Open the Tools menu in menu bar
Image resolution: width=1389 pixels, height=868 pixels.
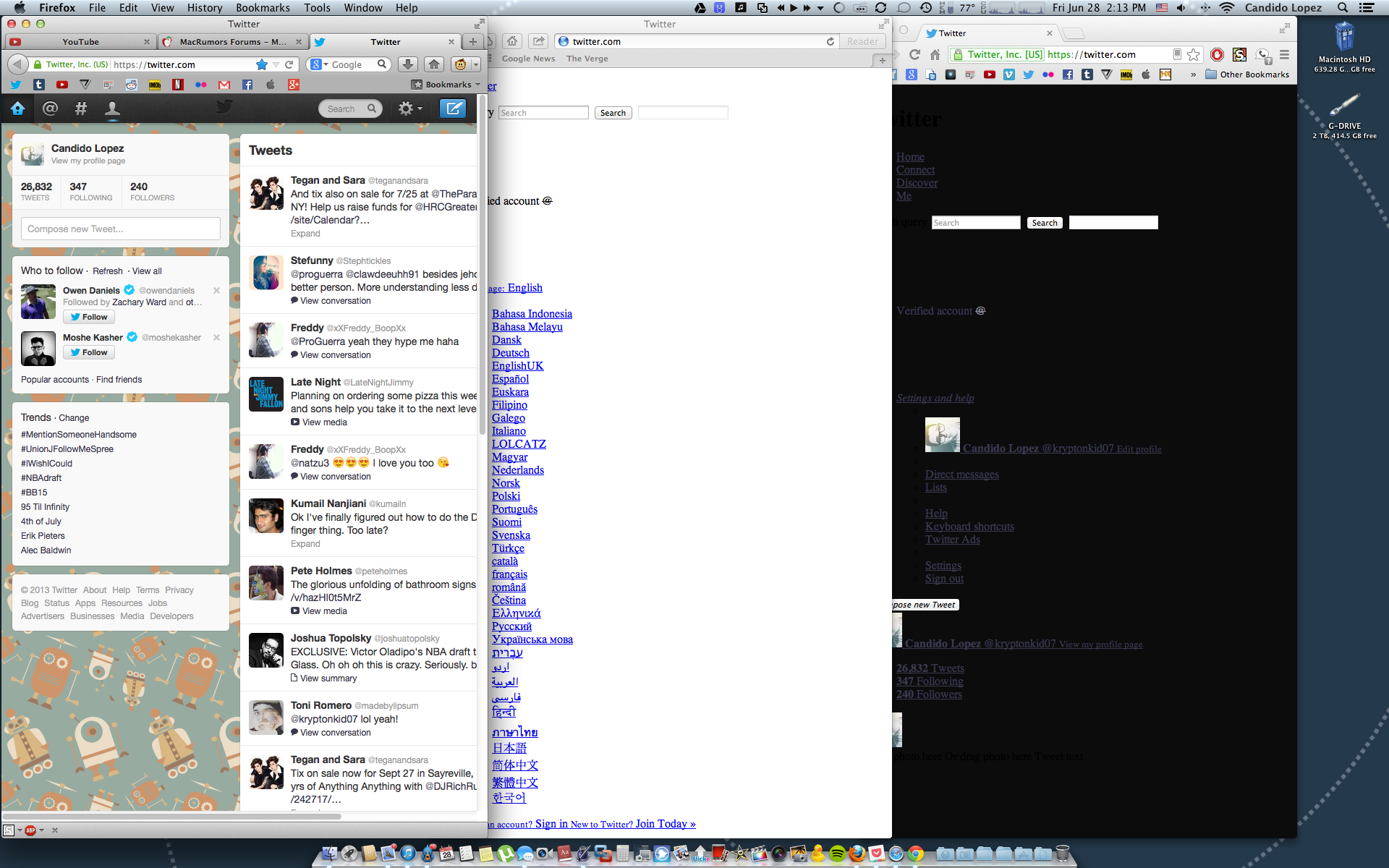pyautogui.click(x=317, y=8)
